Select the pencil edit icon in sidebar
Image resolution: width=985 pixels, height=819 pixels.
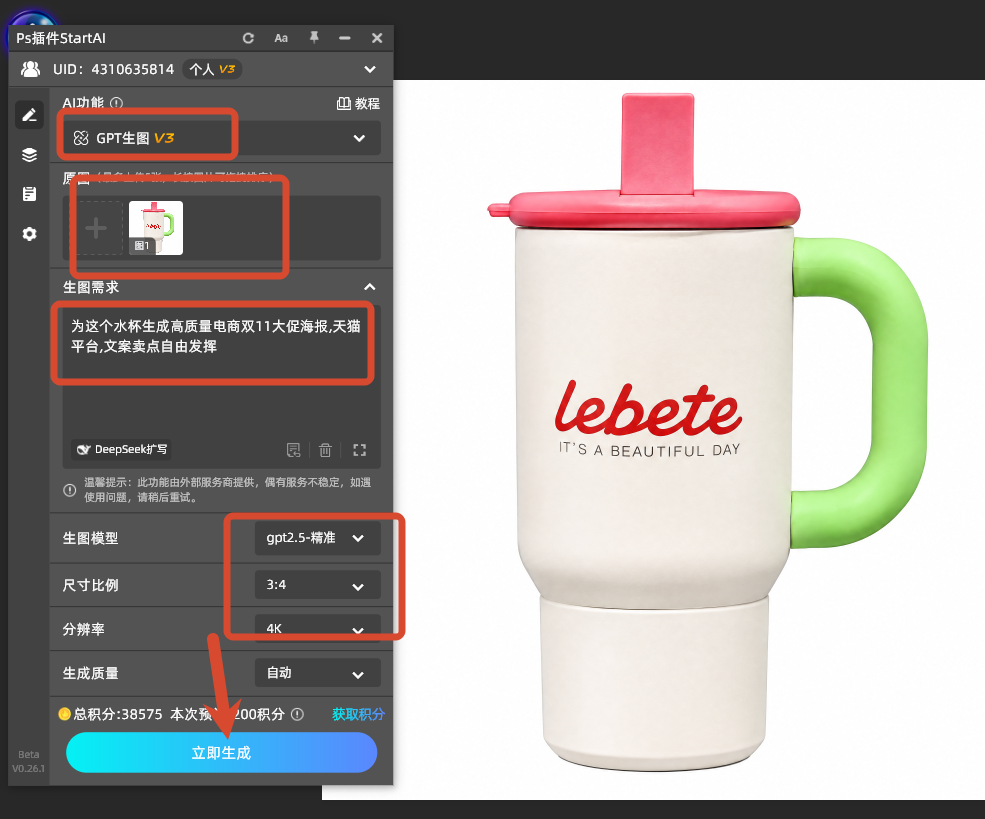coord(30,115)
